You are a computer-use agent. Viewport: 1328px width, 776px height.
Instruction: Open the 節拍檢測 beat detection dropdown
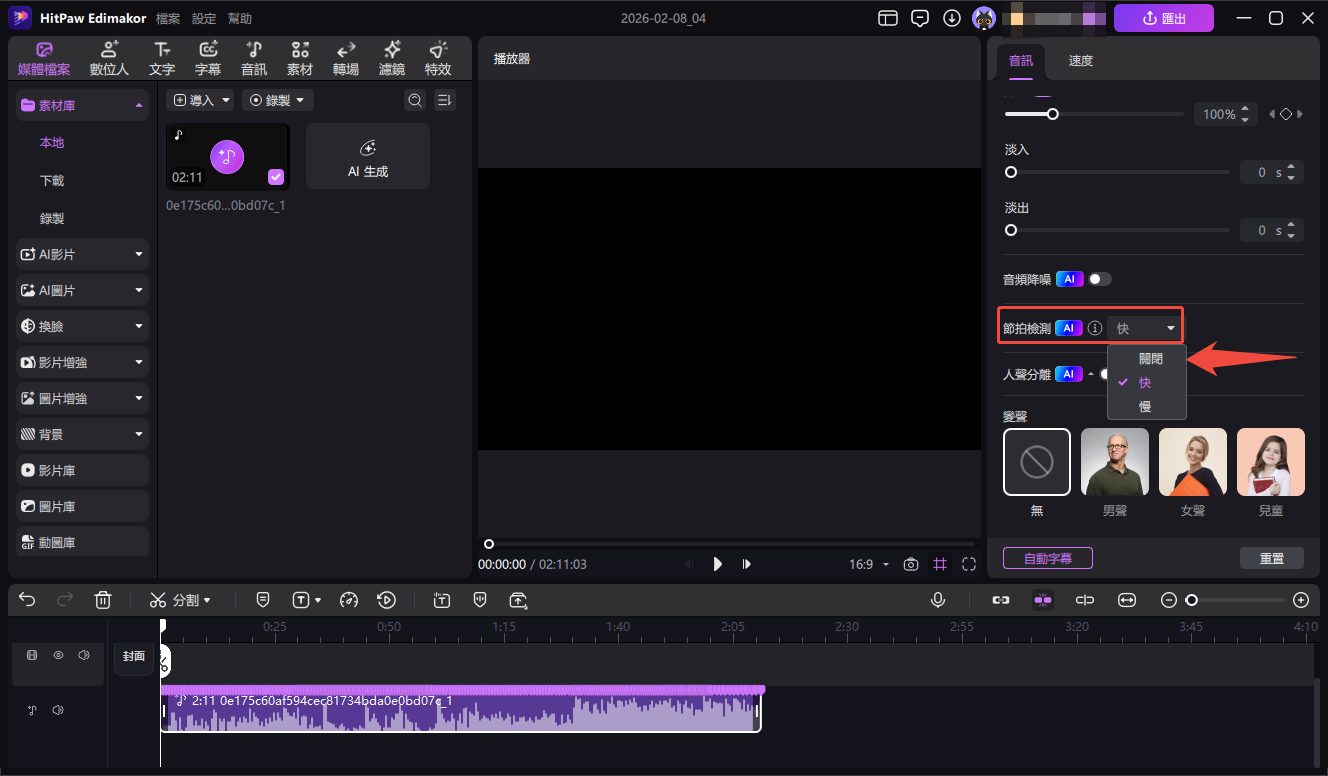(x=1145, y=328)
